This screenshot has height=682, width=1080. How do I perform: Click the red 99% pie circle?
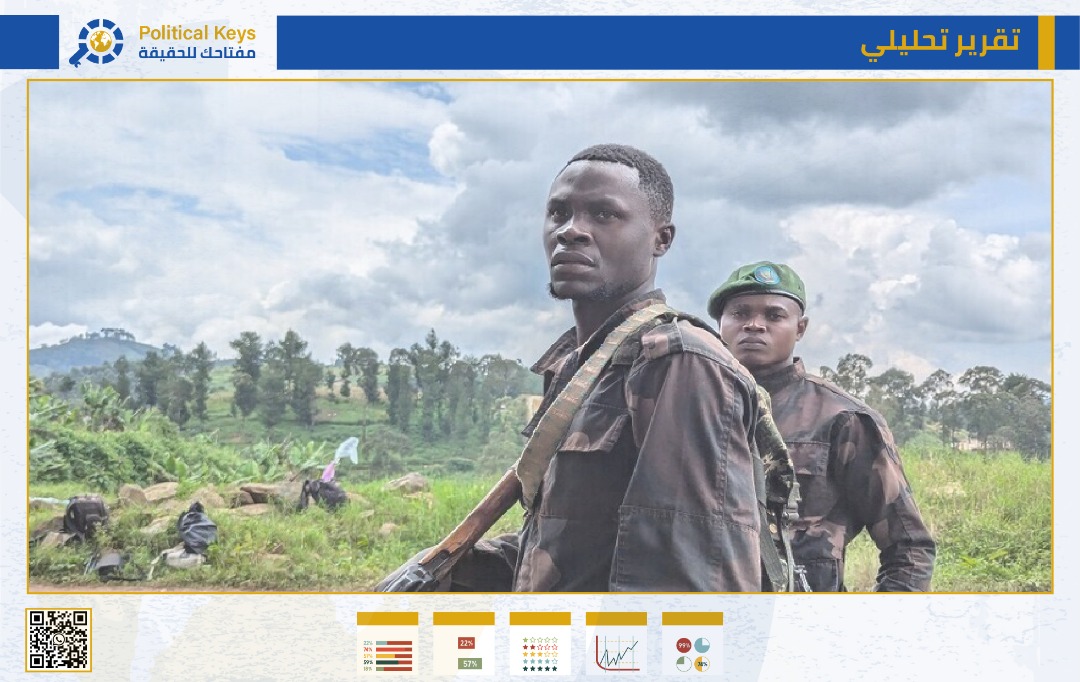[683, 645]
